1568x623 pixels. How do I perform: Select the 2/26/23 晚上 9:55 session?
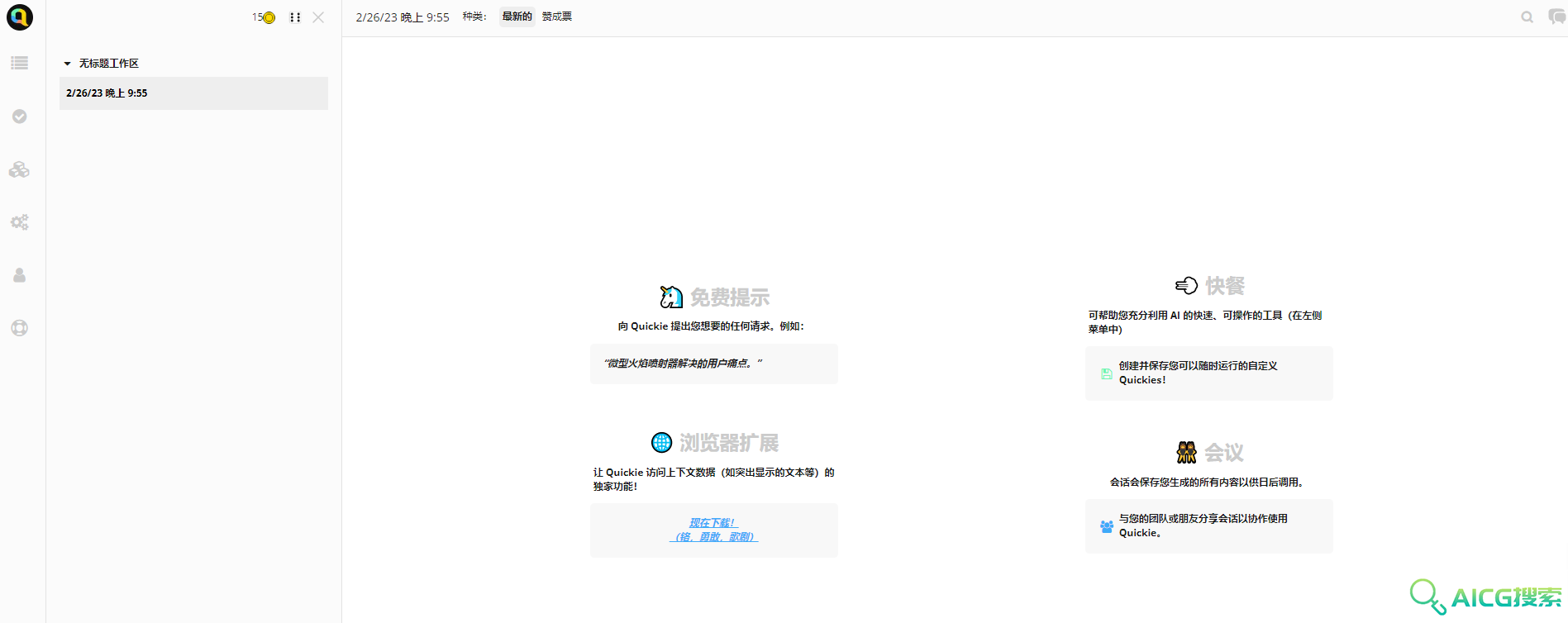[193, 93]
